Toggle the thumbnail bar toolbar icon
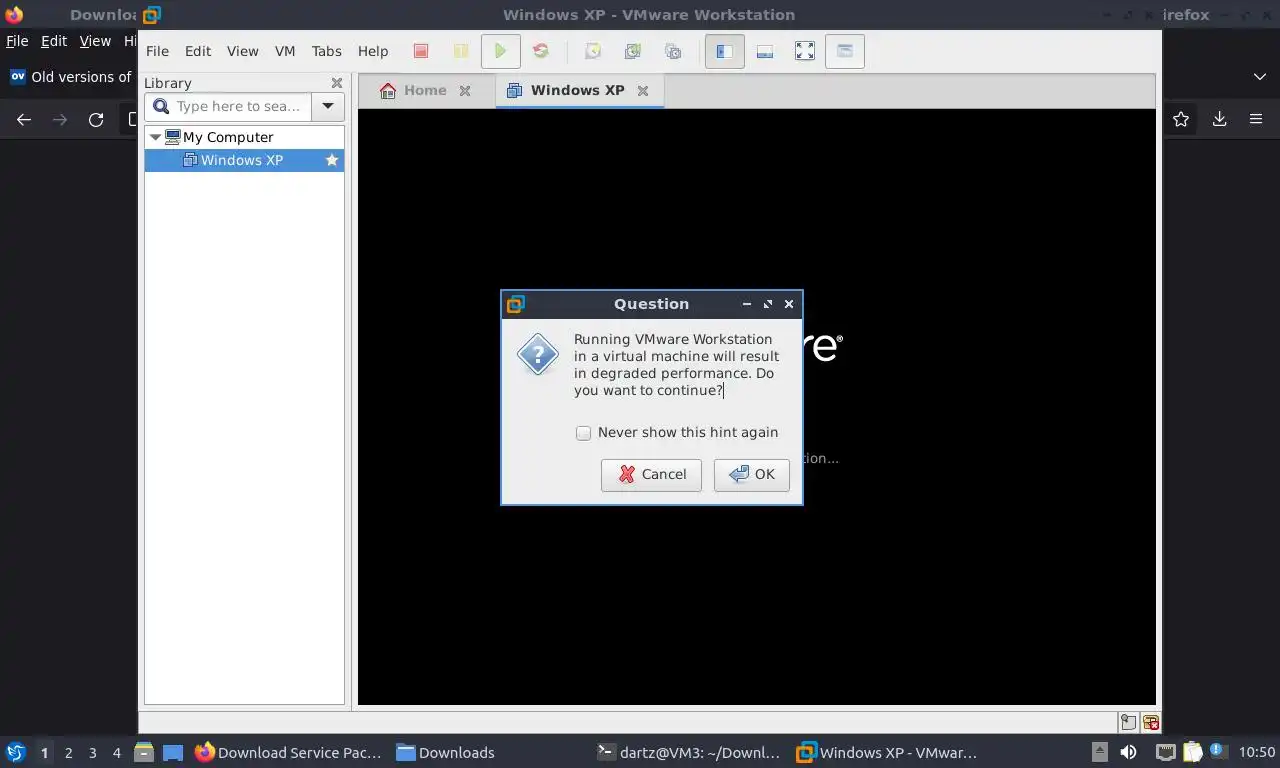 coord(765,51)
